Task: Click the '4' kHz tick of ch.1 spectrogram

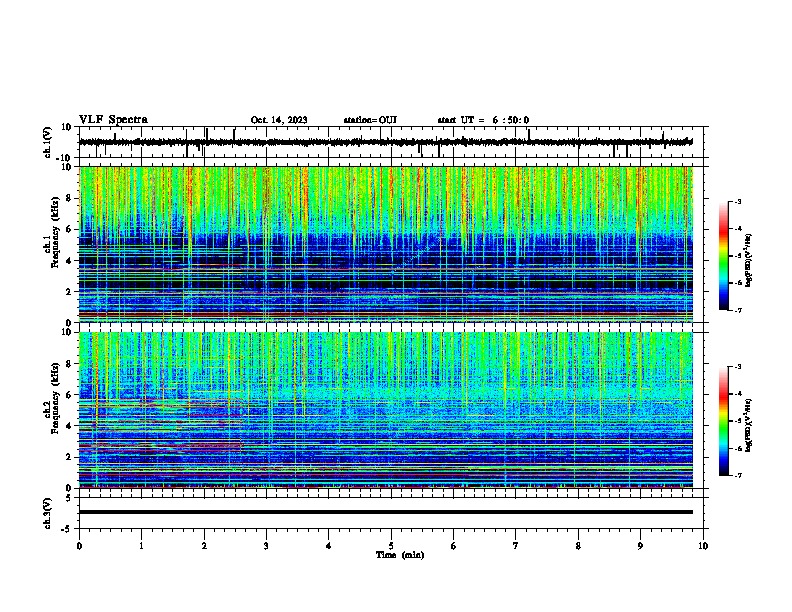Action: click(70, 261)
